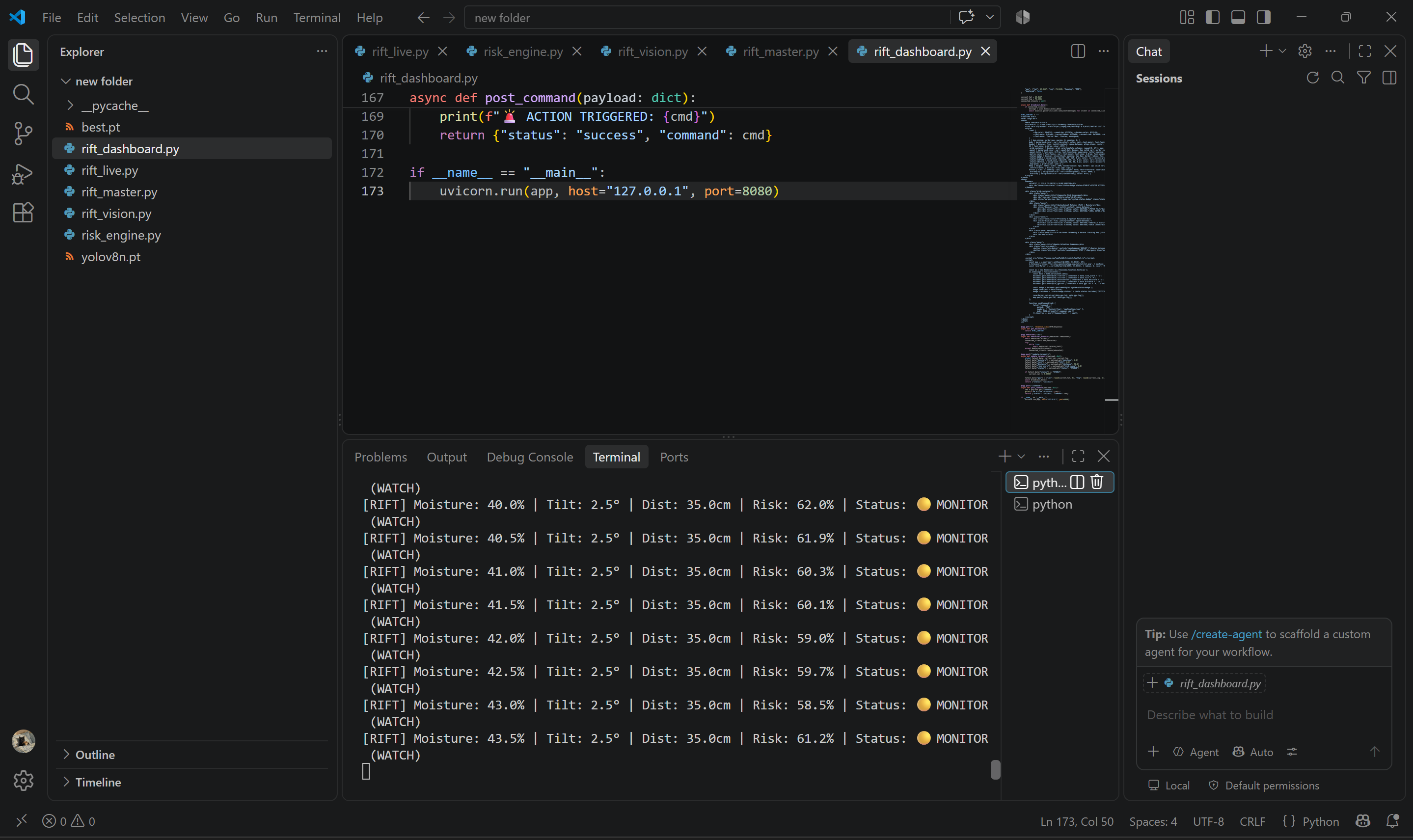1413x840 pixels.
Task: Open the new terminal launch profile dropdown
Action: pos(1021,456)
